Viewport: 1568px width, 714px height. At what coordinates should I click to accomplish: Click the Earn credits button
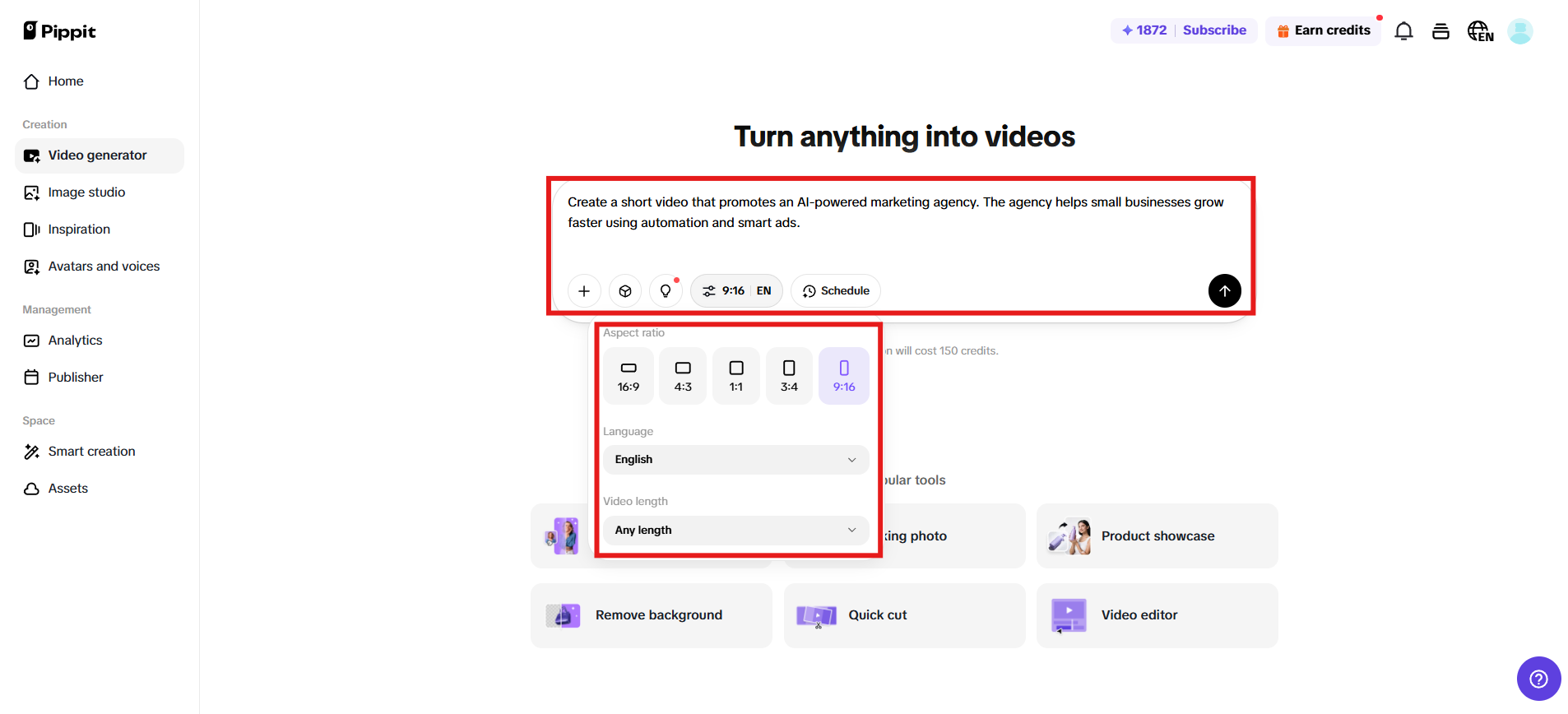click(1323, 30)
